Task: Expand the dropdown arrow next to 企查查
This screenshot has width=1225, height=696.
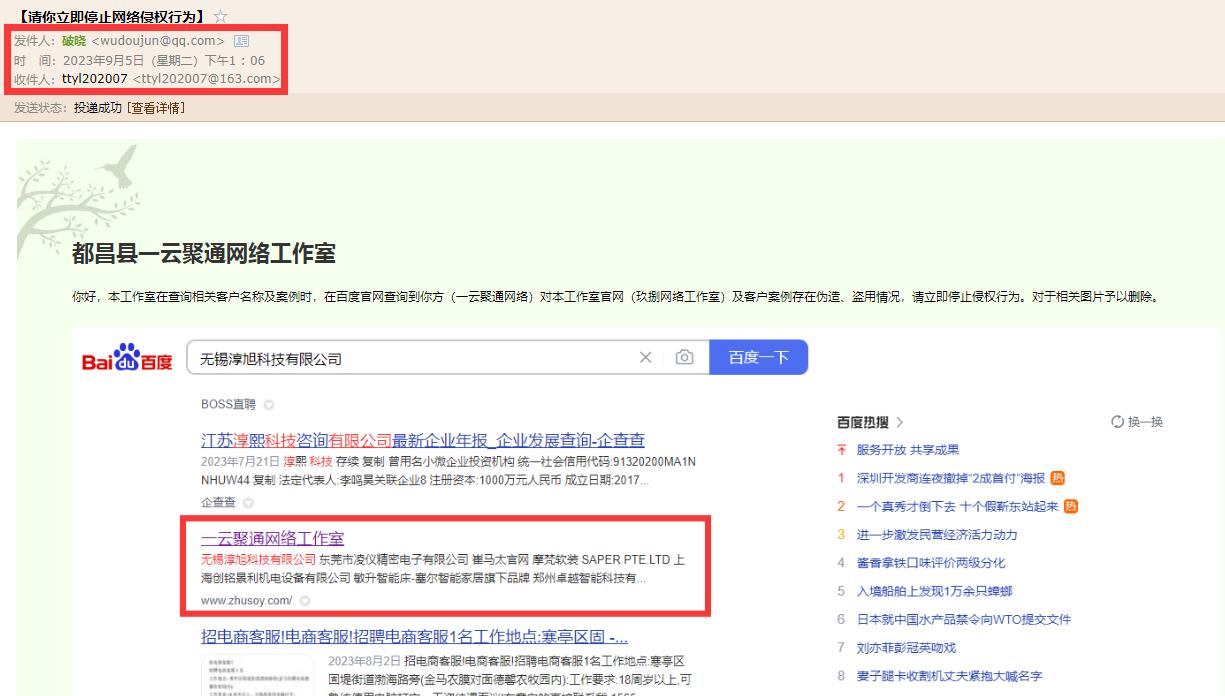Action: tap(248, 503)
